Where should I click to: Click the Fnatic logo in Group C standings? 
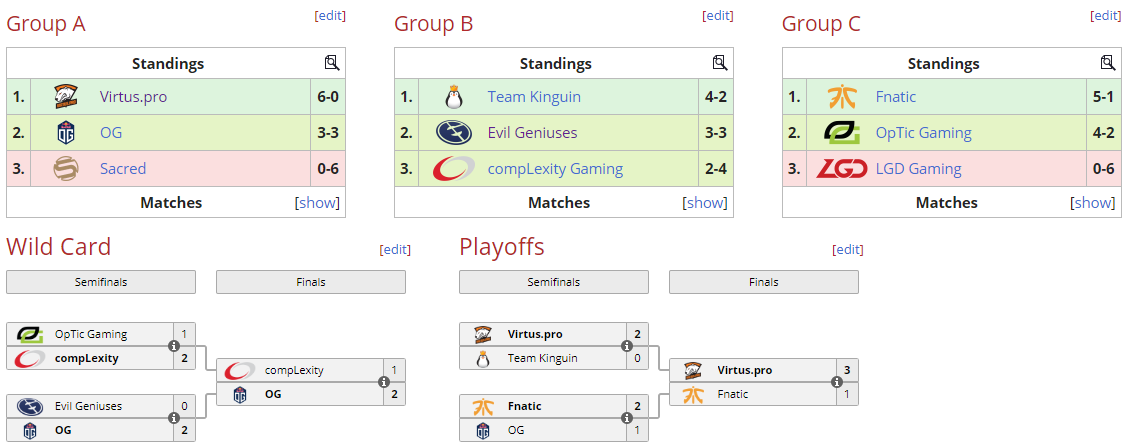click(842, 97)
